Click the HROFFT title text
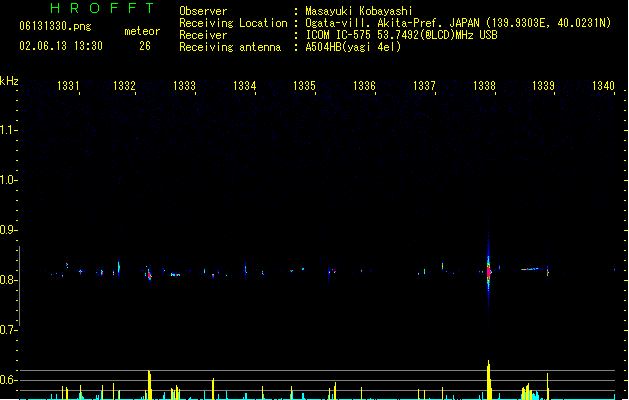 (x=102, y=8)
